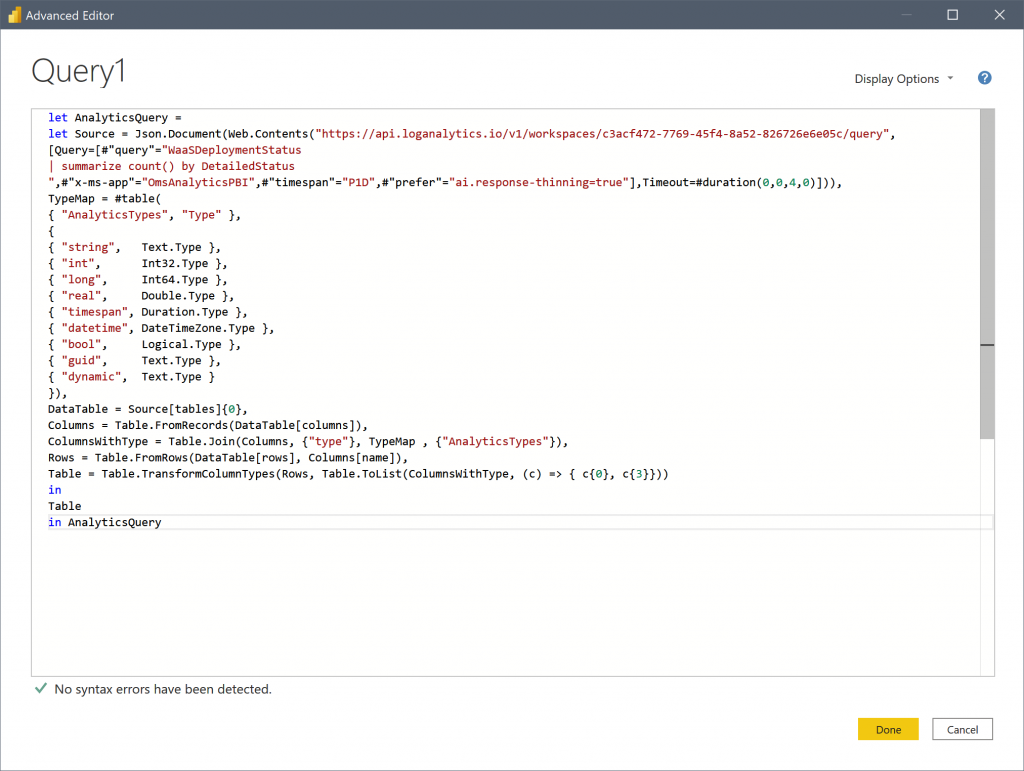Click the Timeout=#duration(0,0,4,0) expression
This screenshot has height=771, width=1024.
click(x=730, y=182)
